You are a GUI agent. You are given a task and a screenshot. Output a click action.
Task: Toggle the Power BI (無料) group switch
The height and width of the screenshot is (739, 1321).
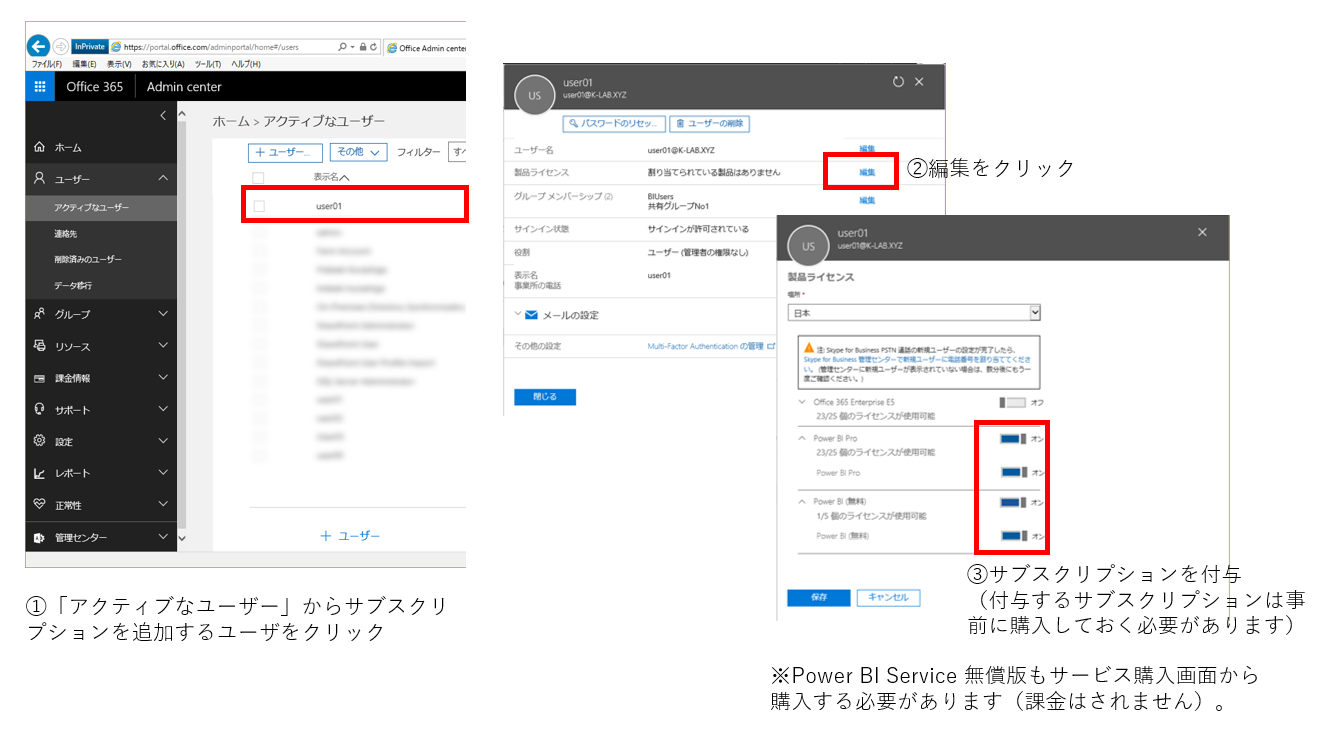pyautogui.click(x=1012, y=502)
